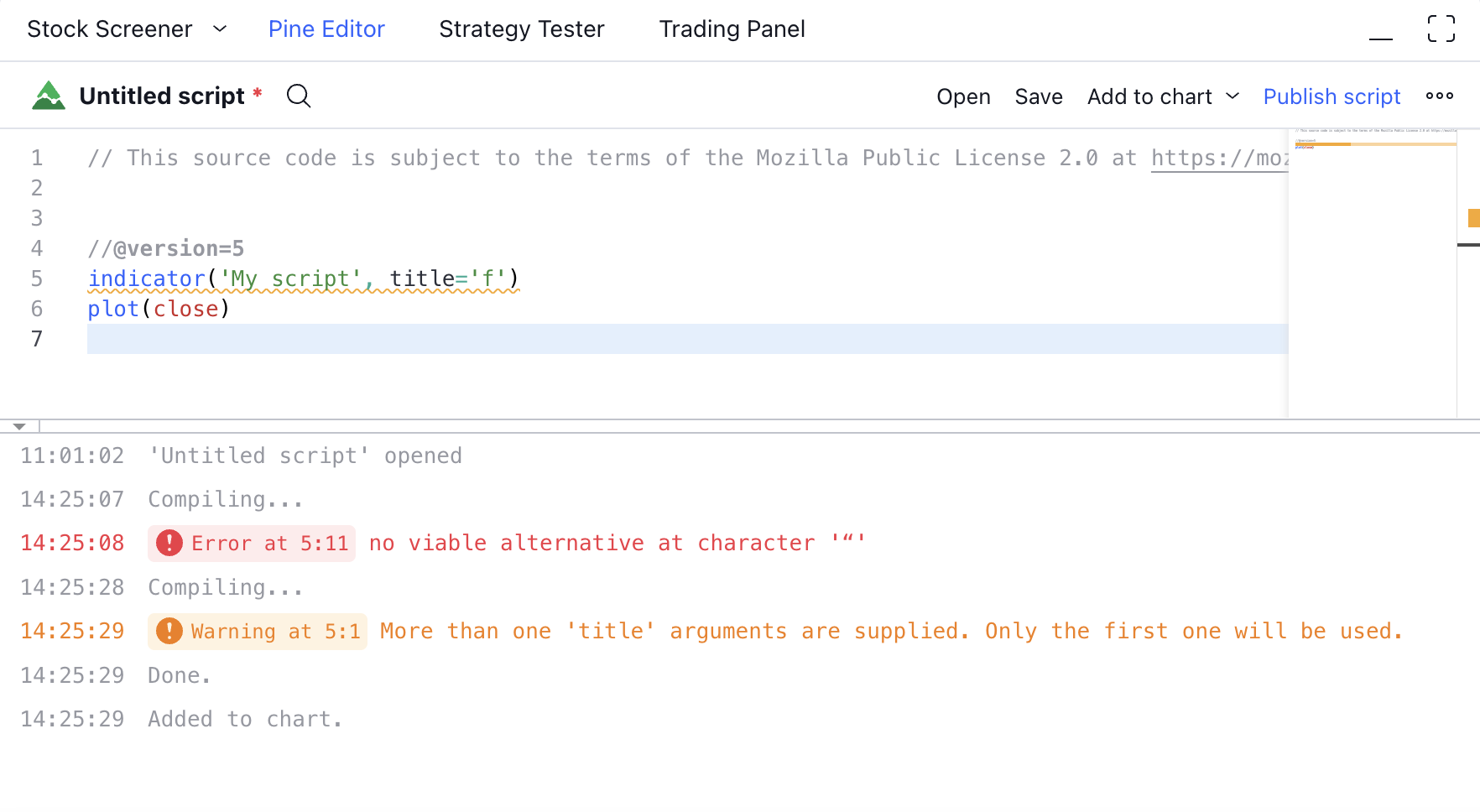Click Publish script link
The width and height of the screenshot is (1480, 812).
[x=1331, y=97]
